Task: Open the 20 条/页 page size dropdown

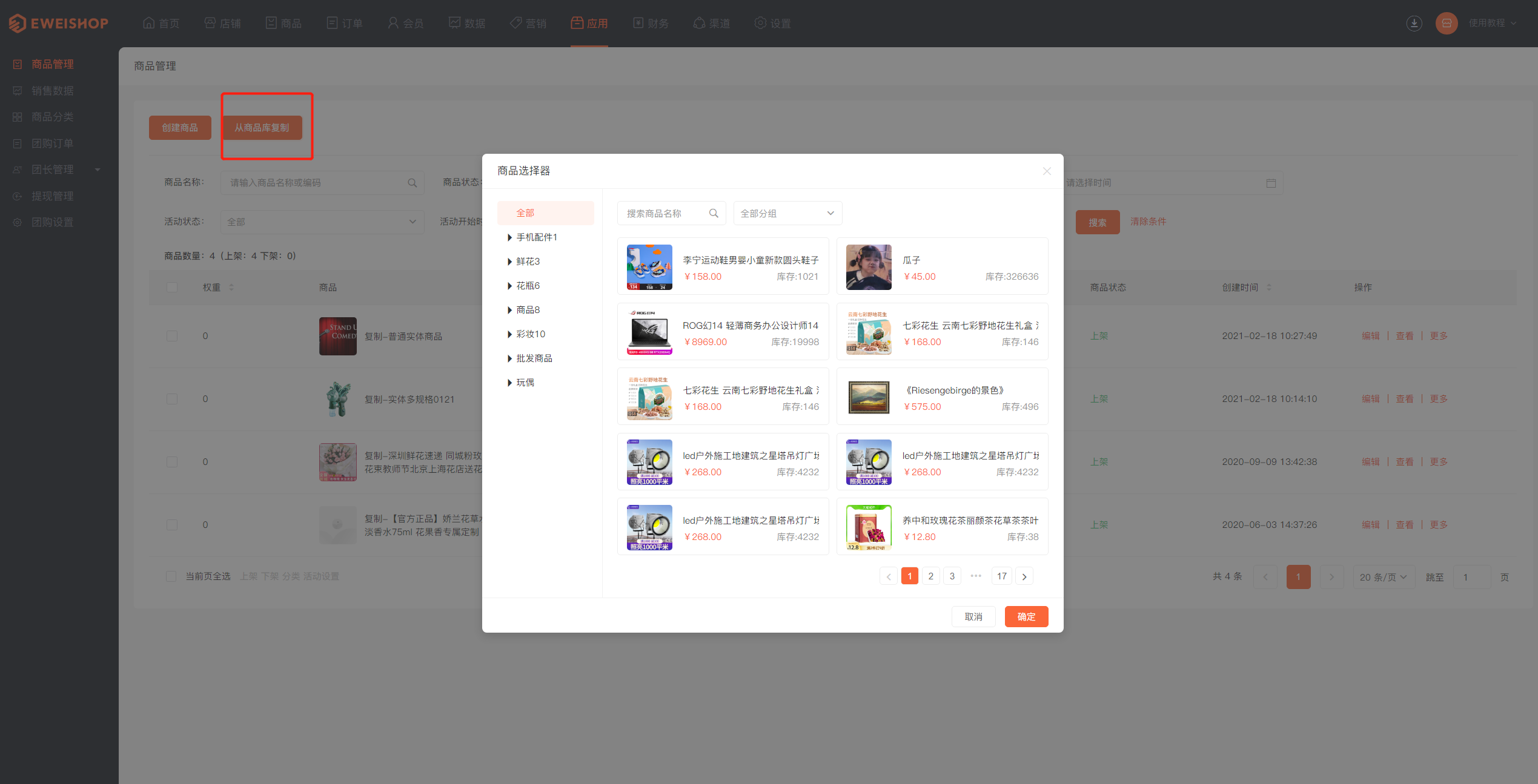Action: (1384, 577)
